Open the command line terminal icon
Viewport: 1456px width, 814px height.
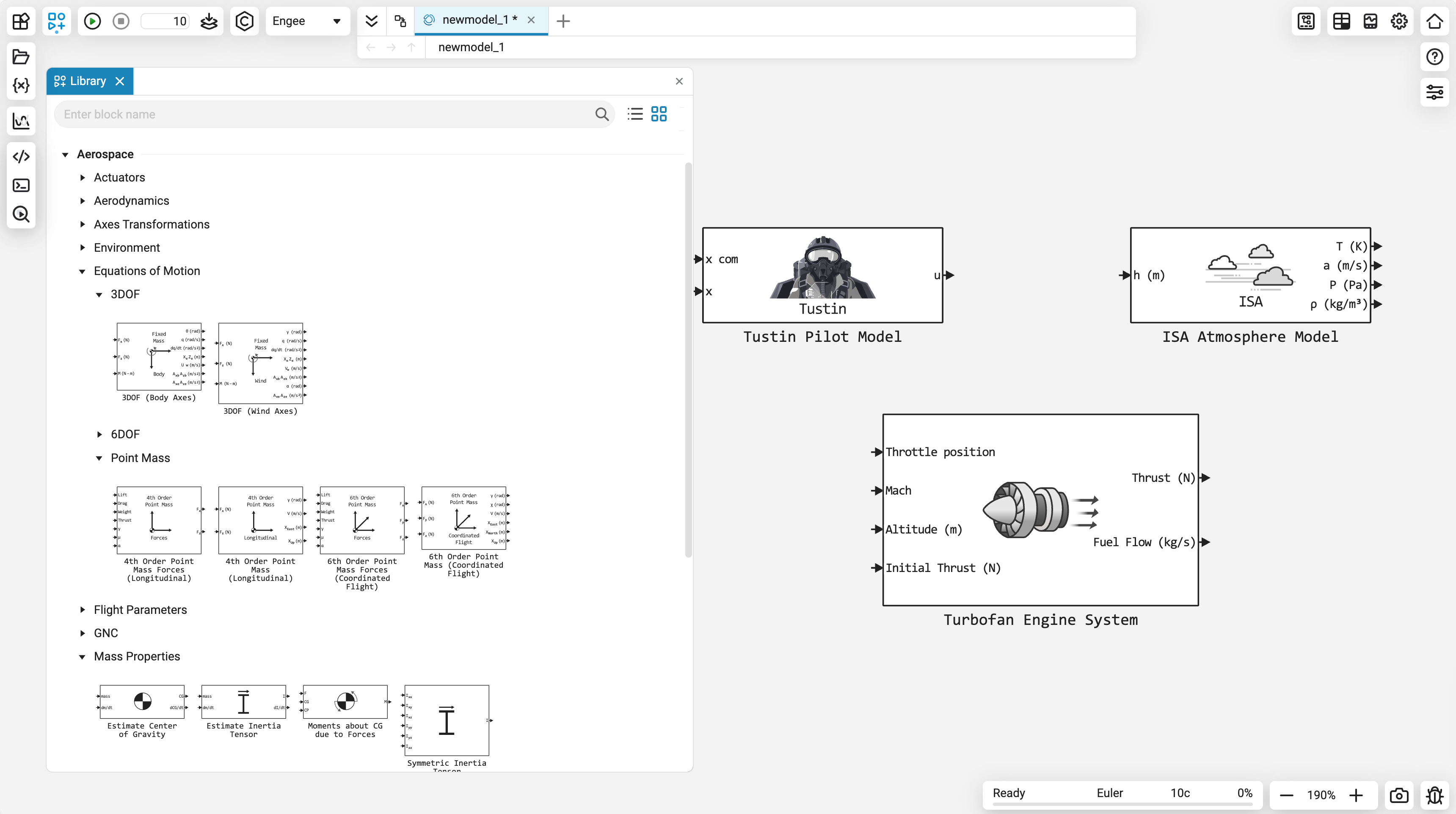(x=21, y=185)
